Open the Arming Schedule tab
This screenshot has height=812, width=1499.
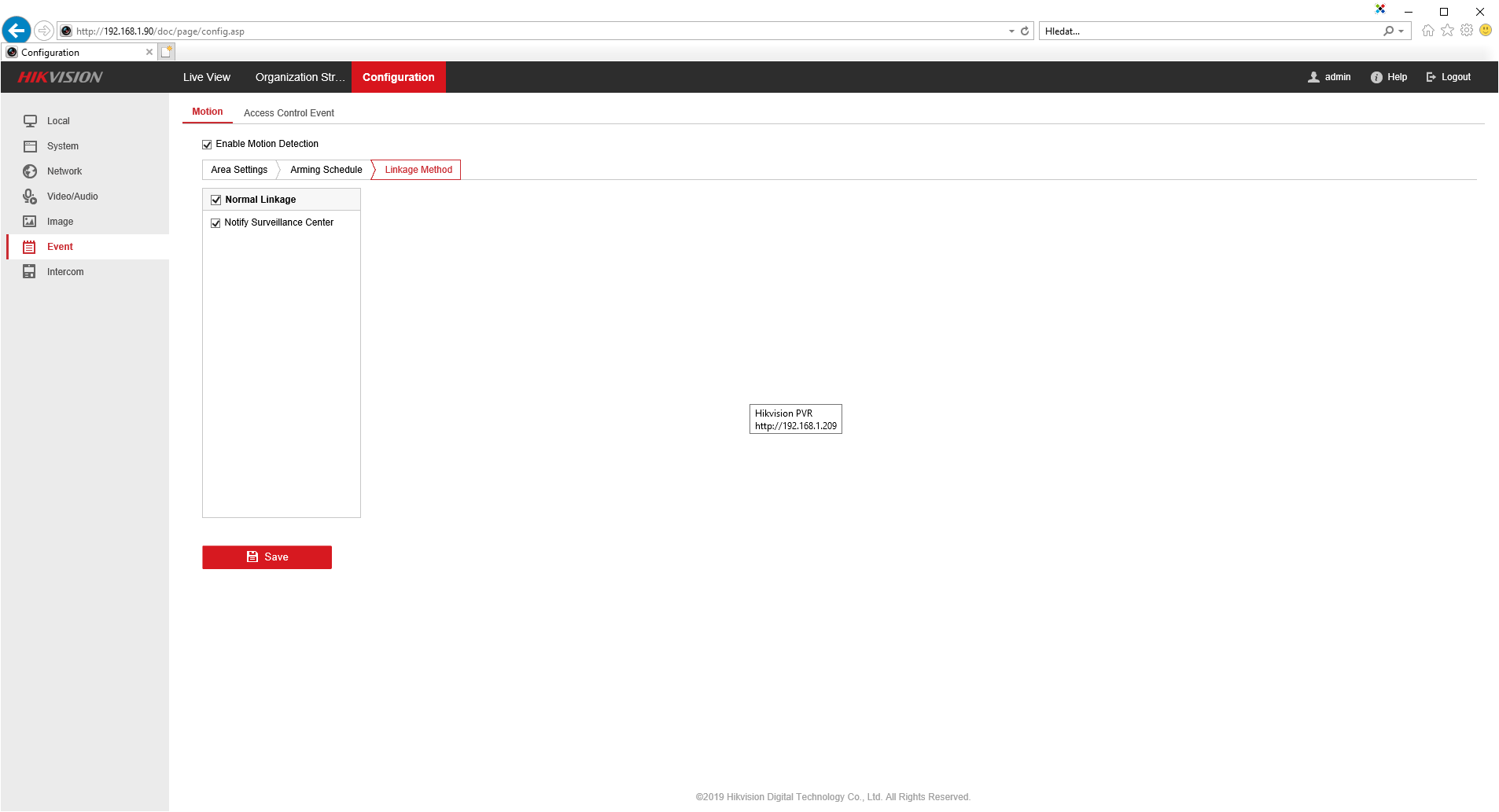pyautogui.click(x=326, y=170)
